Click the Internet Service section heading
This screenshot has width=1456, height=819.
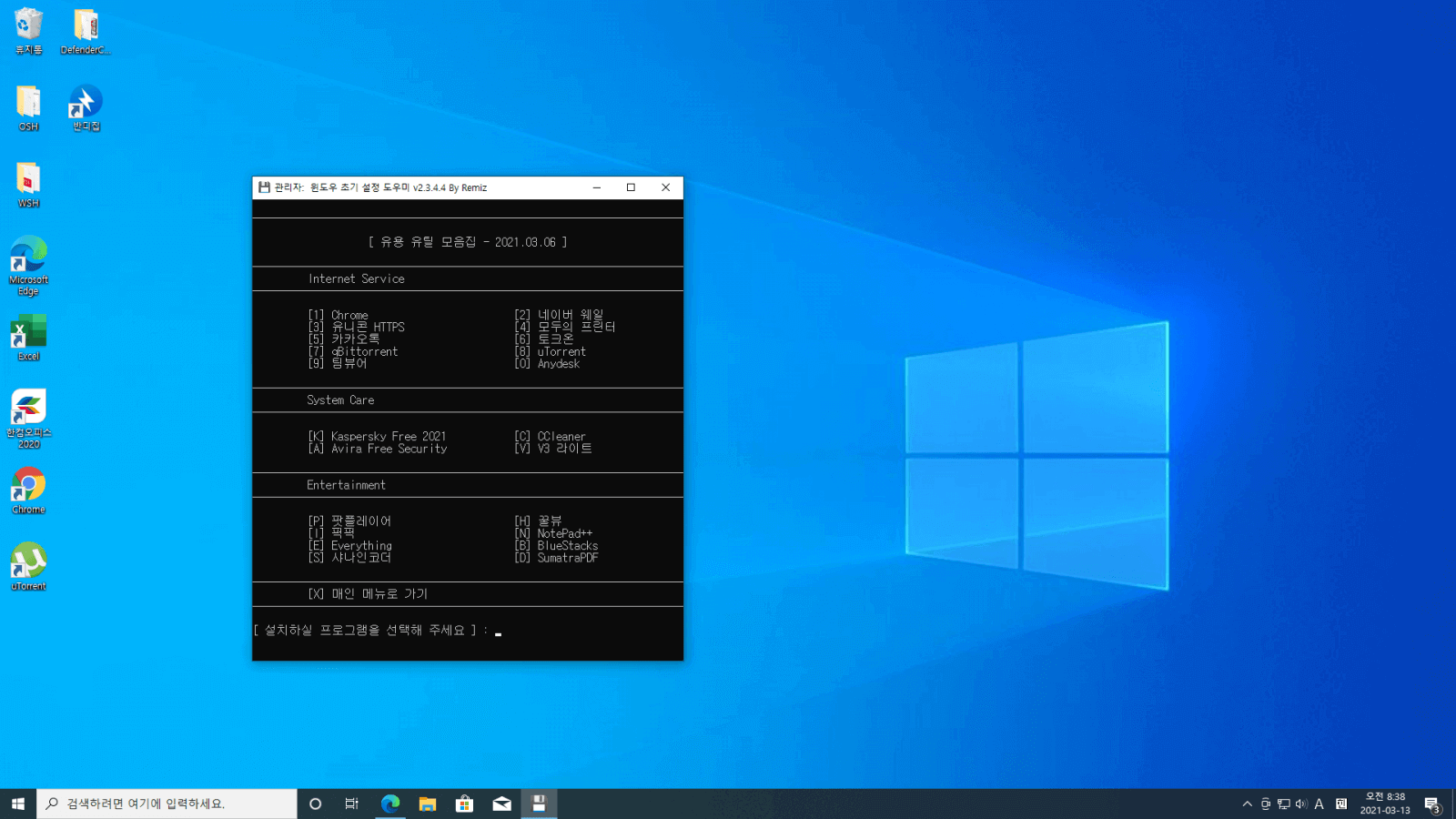pos(357,278)
